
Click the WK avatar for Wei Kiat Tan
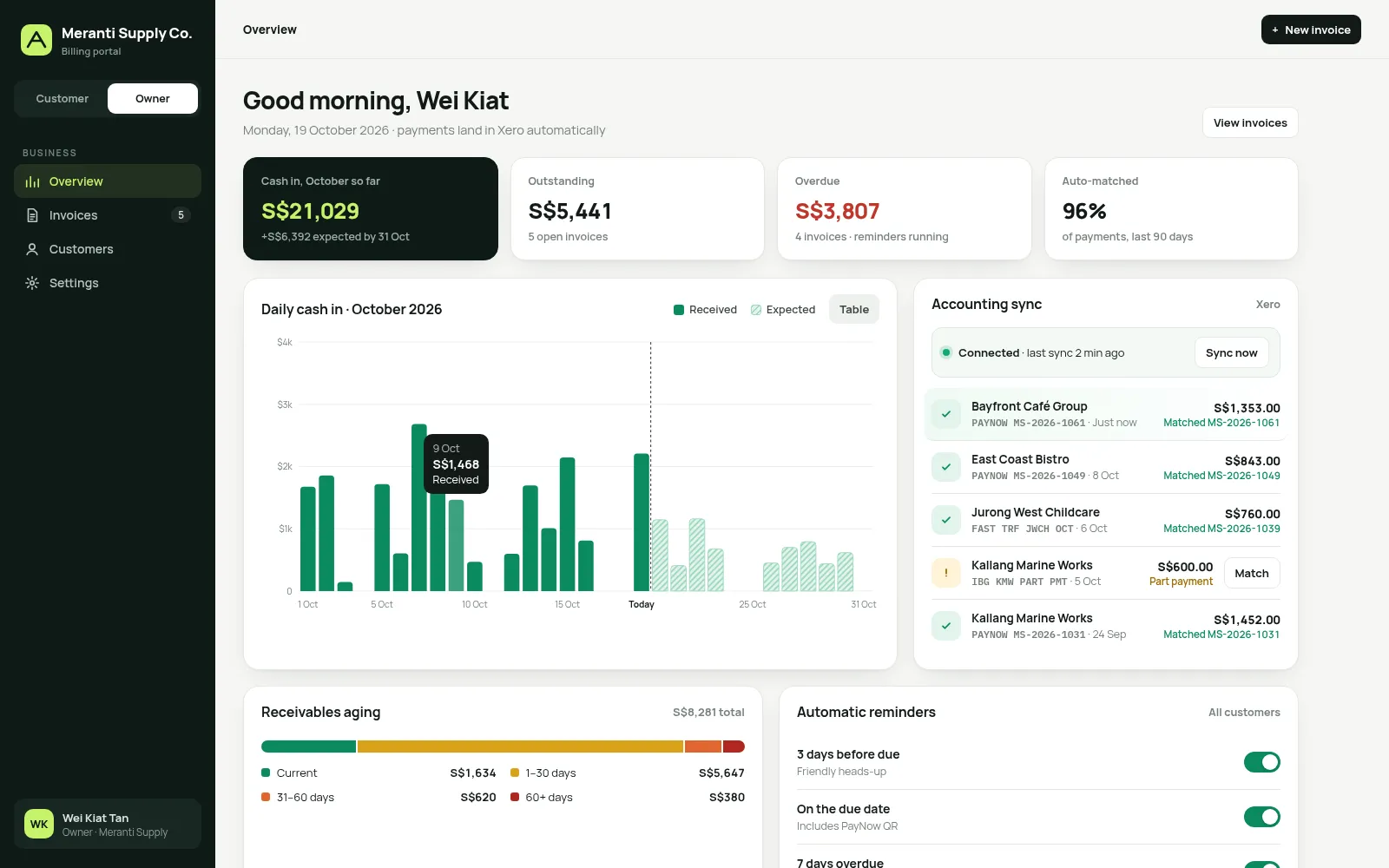point(39,824)
